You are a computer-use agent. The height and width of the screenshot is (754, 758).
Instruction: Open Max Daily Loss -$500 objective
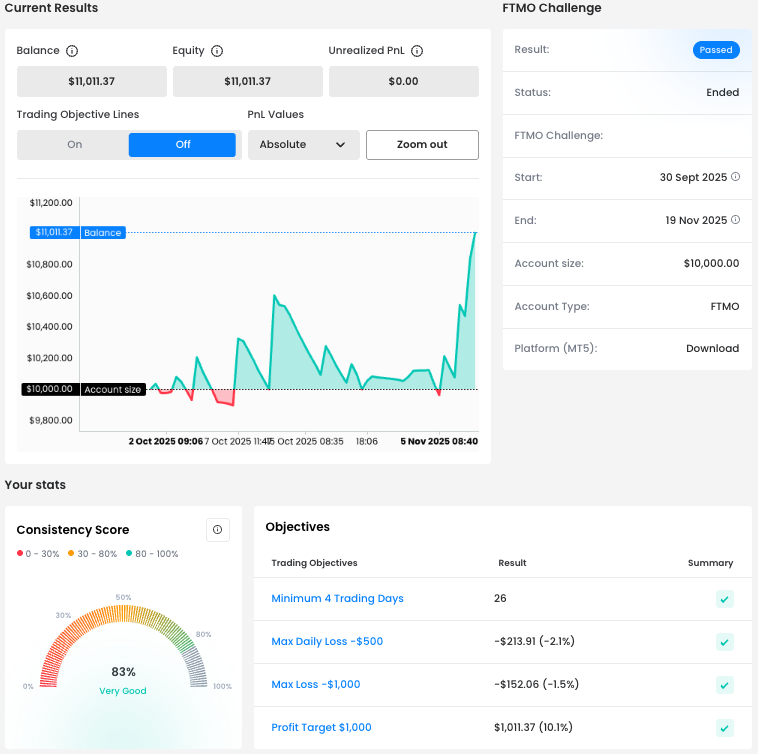[326, 642]
